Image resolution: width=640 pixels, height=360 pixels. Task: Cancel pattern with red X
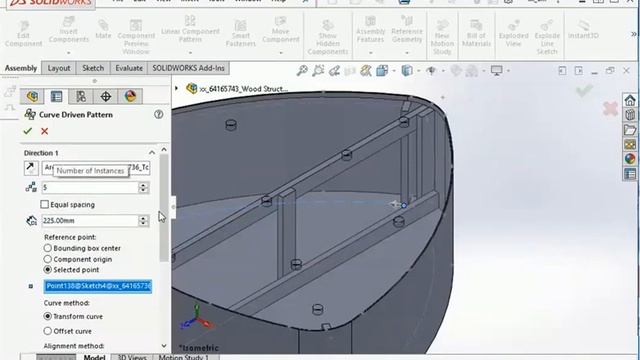(x=44, y=131)
